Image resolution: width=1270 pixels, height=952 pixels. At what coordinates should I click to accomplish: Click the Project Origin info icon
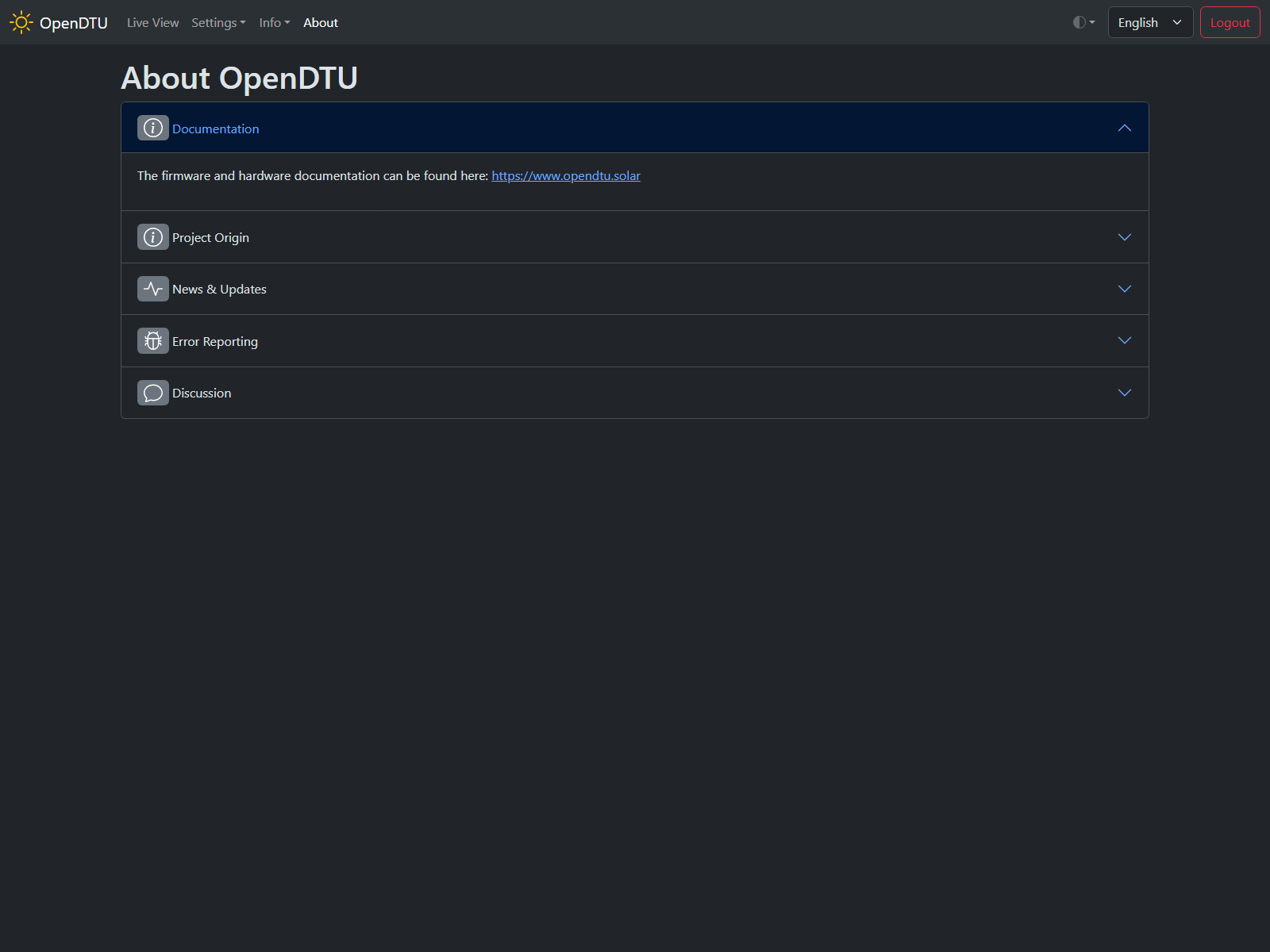click(x=153, y=237)
